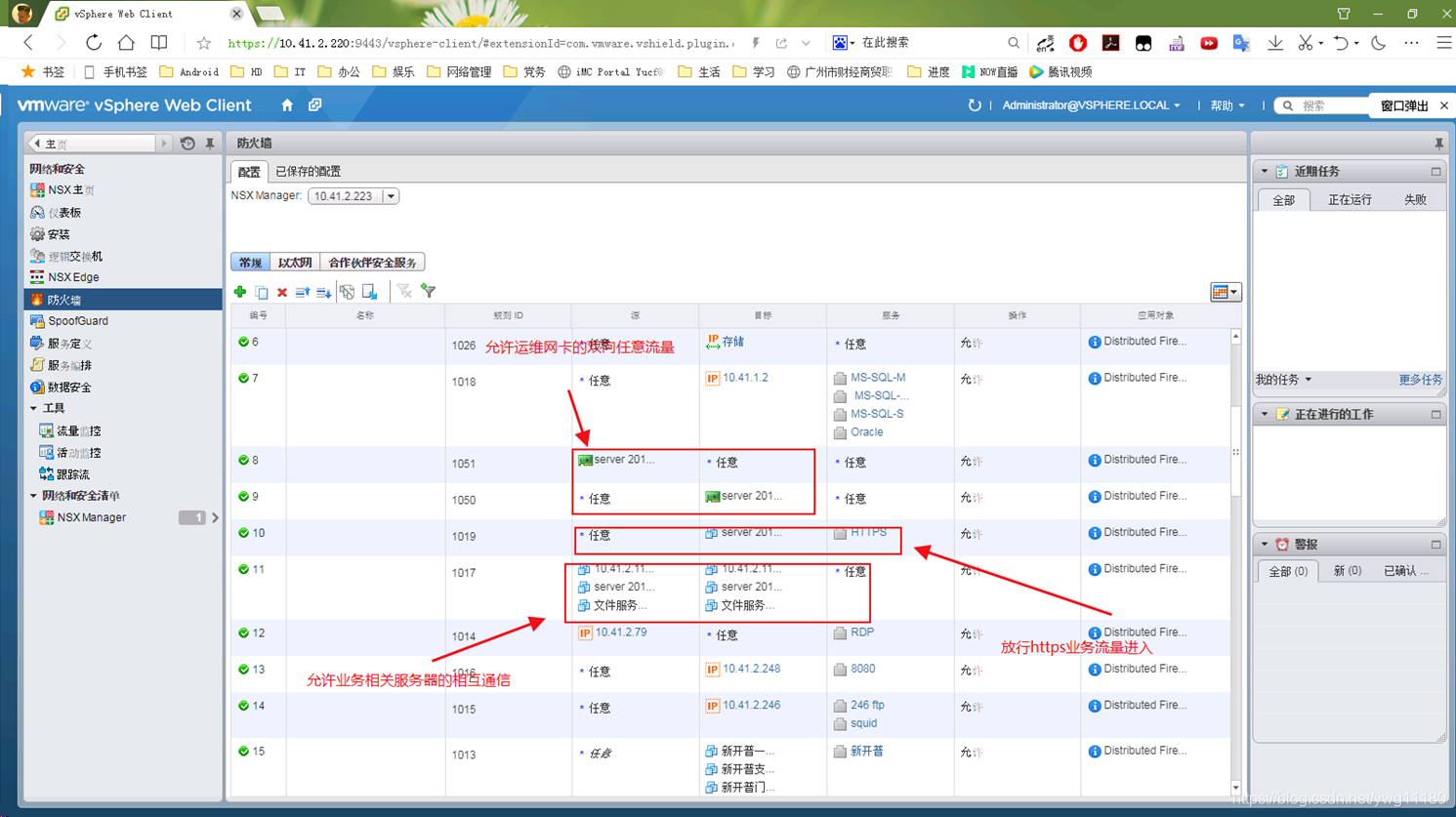Collapse the Alarms panel
The height and width of the screenshot is (817, 1456).
1265,545
